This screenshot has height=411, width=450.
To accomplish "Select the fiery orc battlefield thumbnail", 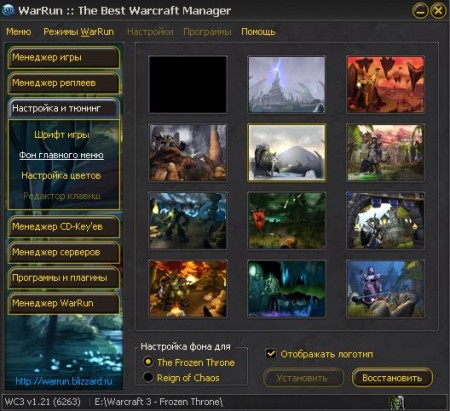I will point(188,289).
